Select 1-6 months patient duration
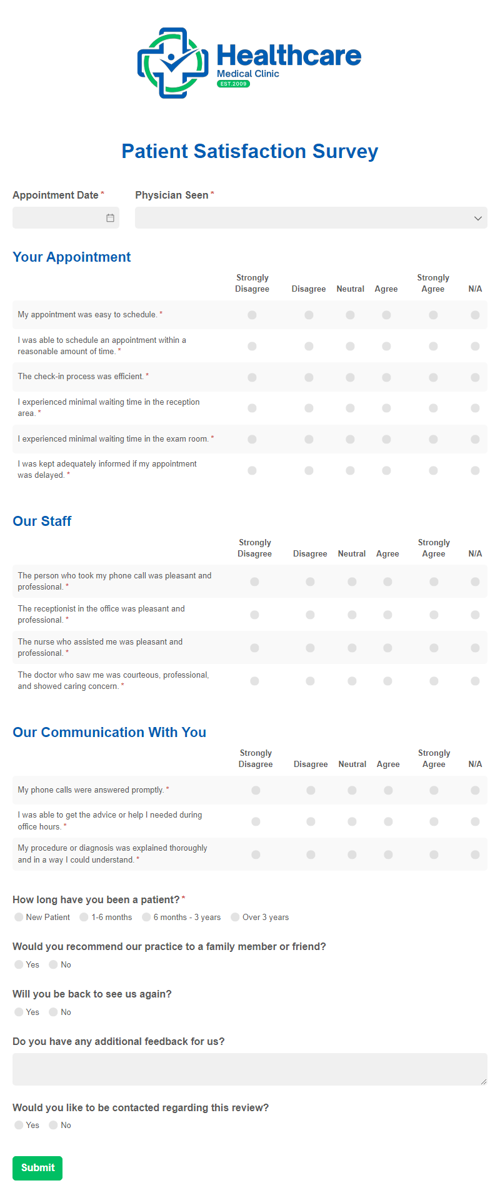This screenshot has height=1193, width=500. [x=84, y=918]
